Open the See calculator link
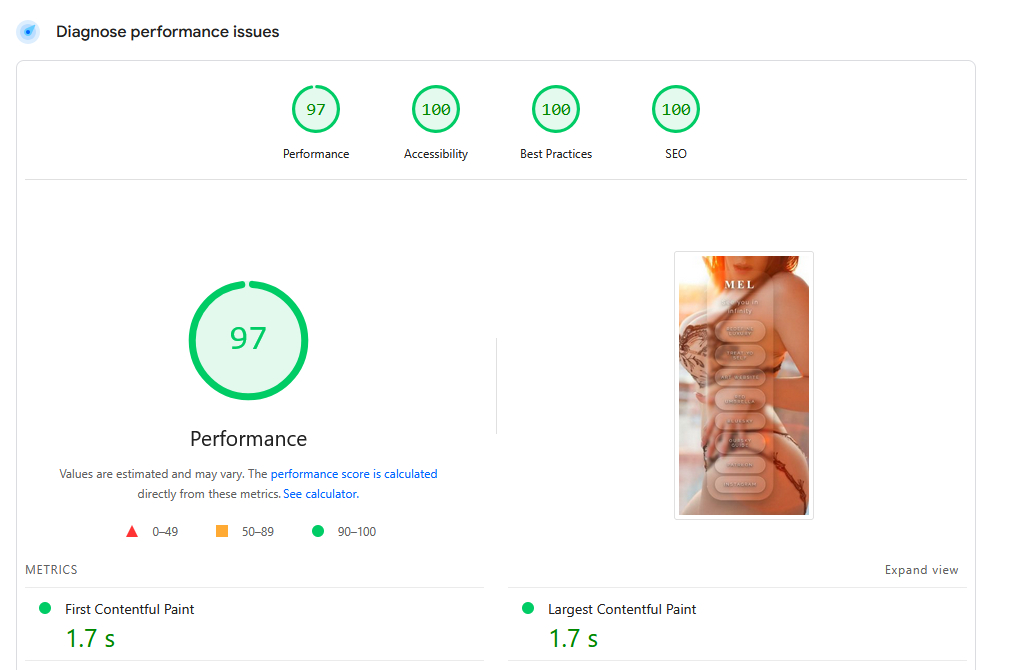This screenshot has height=670, width=1027. click(x=320, y=494)
